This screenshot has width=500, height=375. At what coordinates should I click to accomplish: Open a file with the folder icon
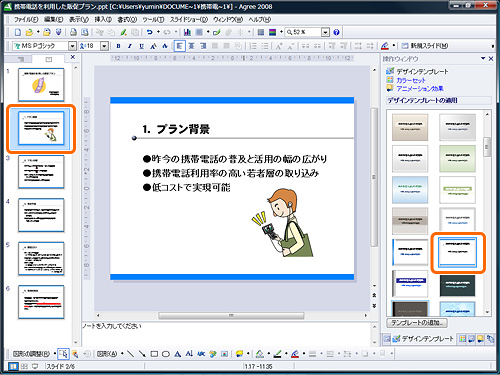[29, 32]
